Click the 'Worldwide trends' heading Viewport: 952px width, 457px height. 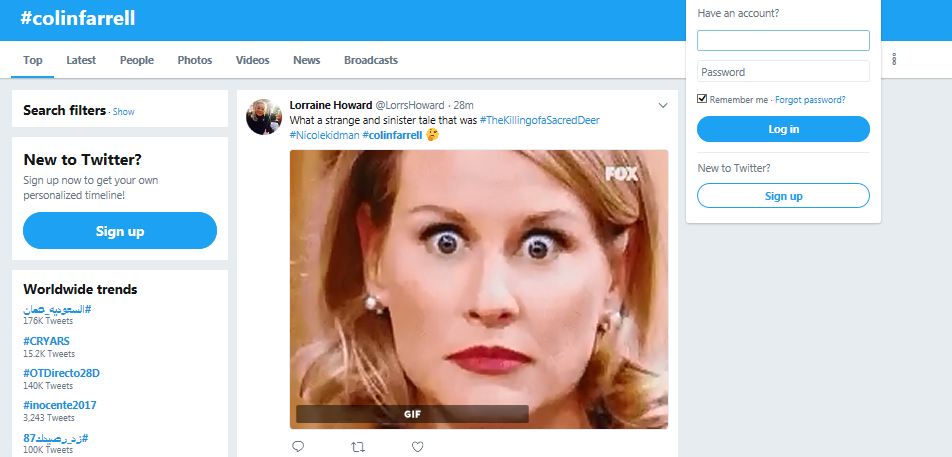[80, 289]
